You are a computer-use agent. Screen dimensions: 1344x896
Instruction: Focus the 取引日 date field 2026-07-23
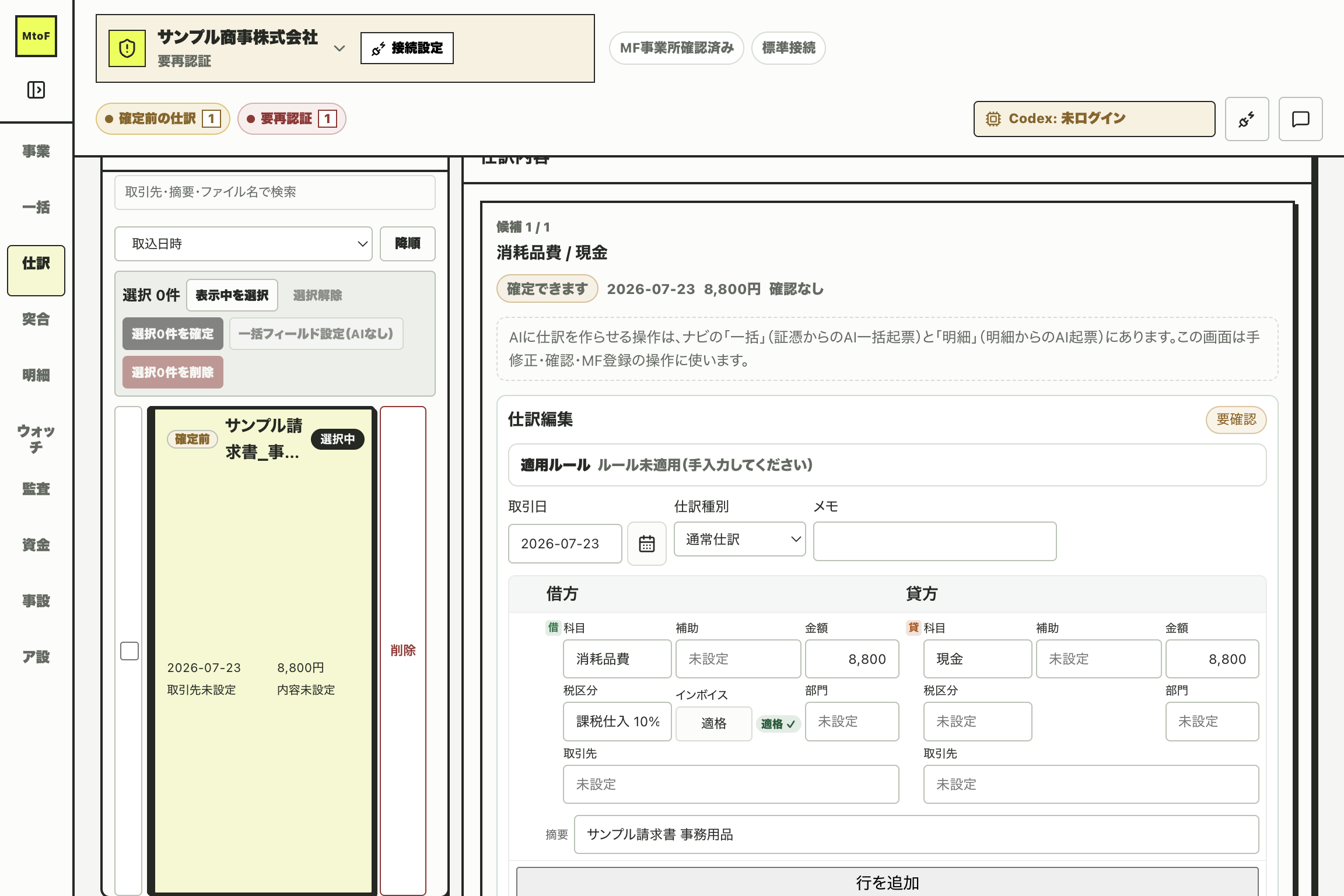click(x=565, y=544)
